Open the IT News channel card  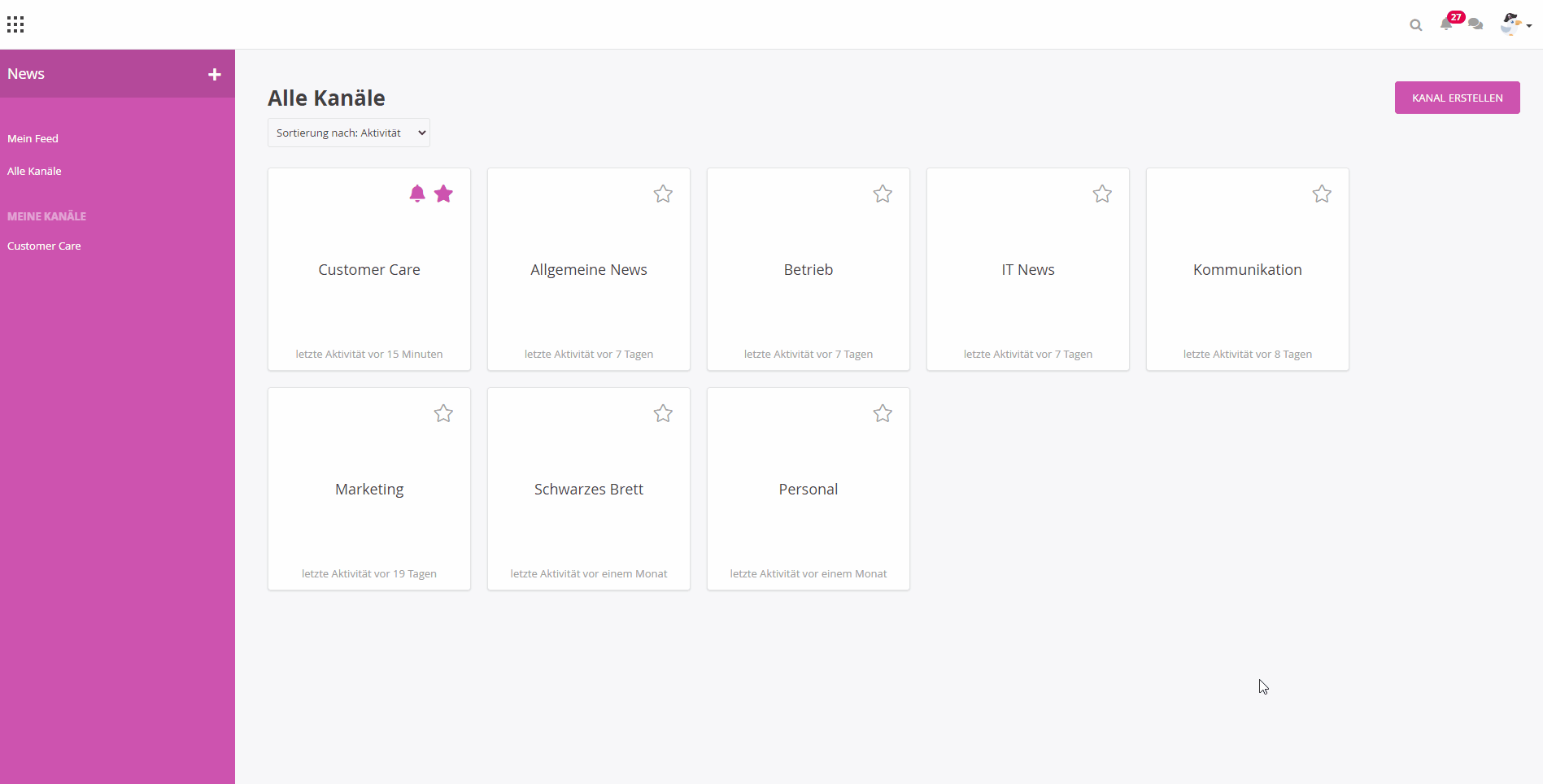point(1028,269)
